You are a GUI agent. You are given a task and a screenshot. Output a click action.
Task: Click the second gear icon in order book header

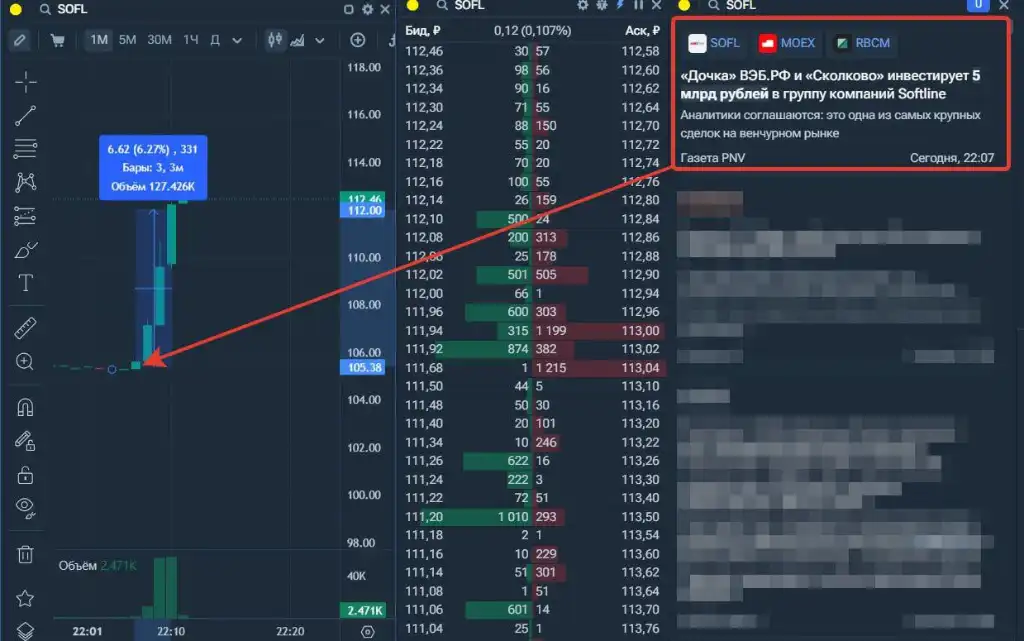click(601, 5)
